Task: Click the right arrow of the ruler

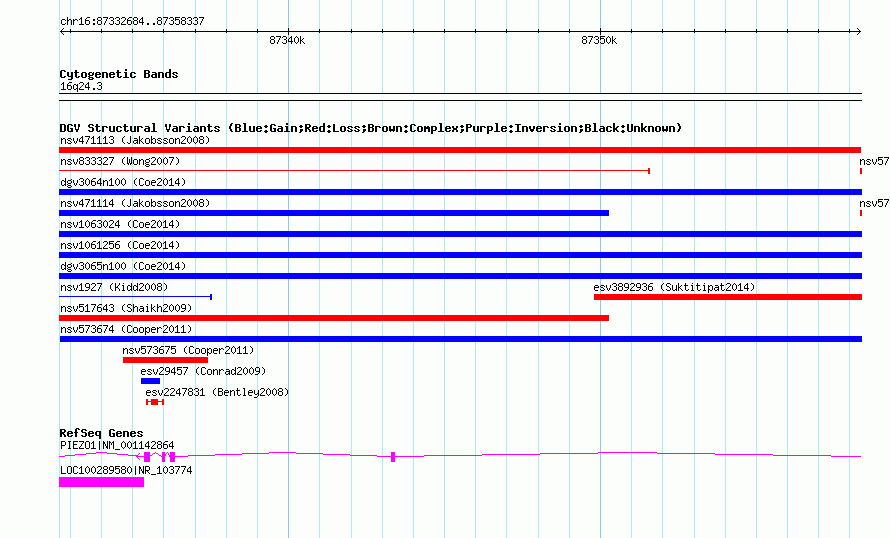Action: (858, 31)
